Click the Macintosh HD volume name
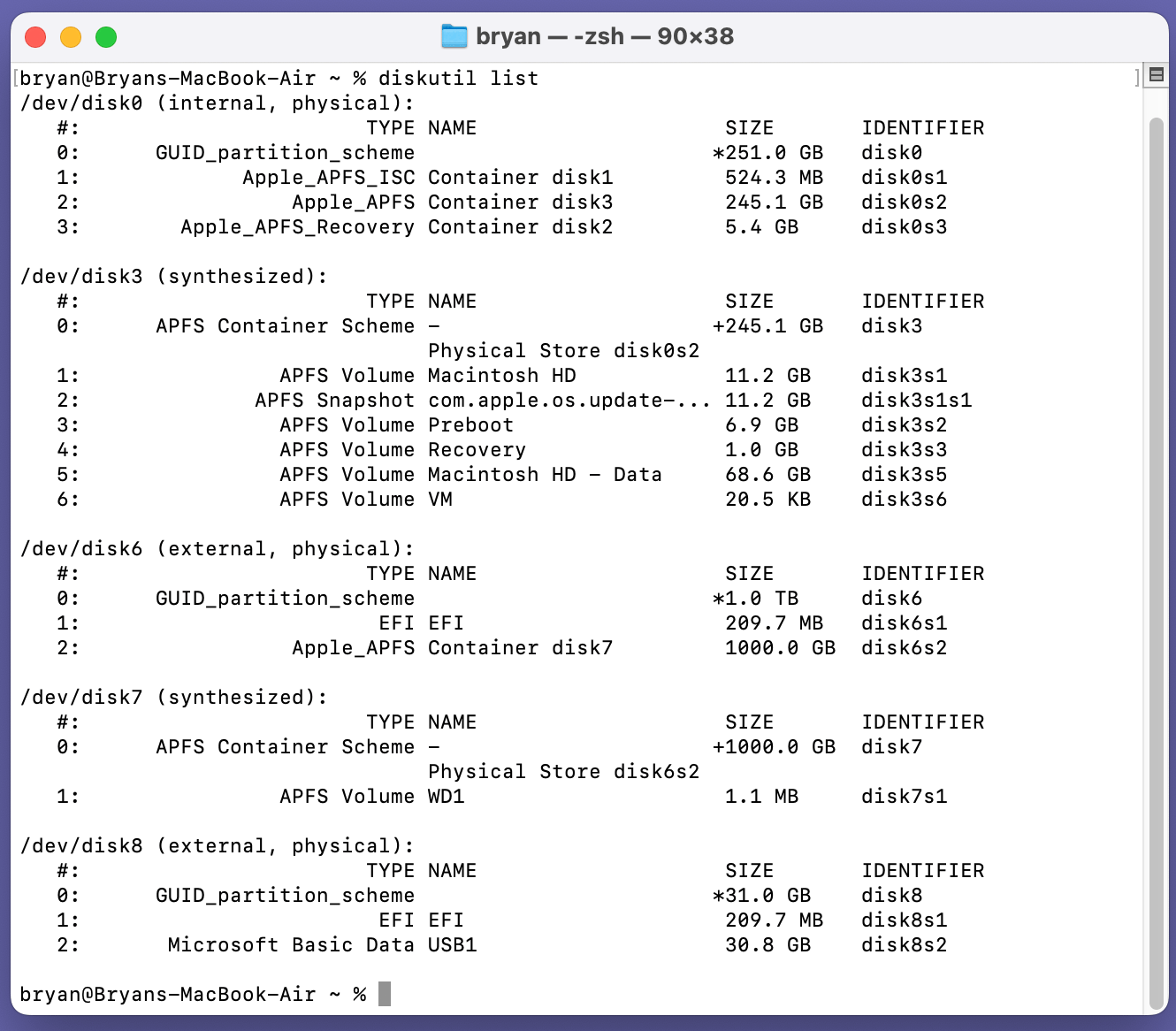Viewport: 1176px width, 1031px height. pos(501,375)
